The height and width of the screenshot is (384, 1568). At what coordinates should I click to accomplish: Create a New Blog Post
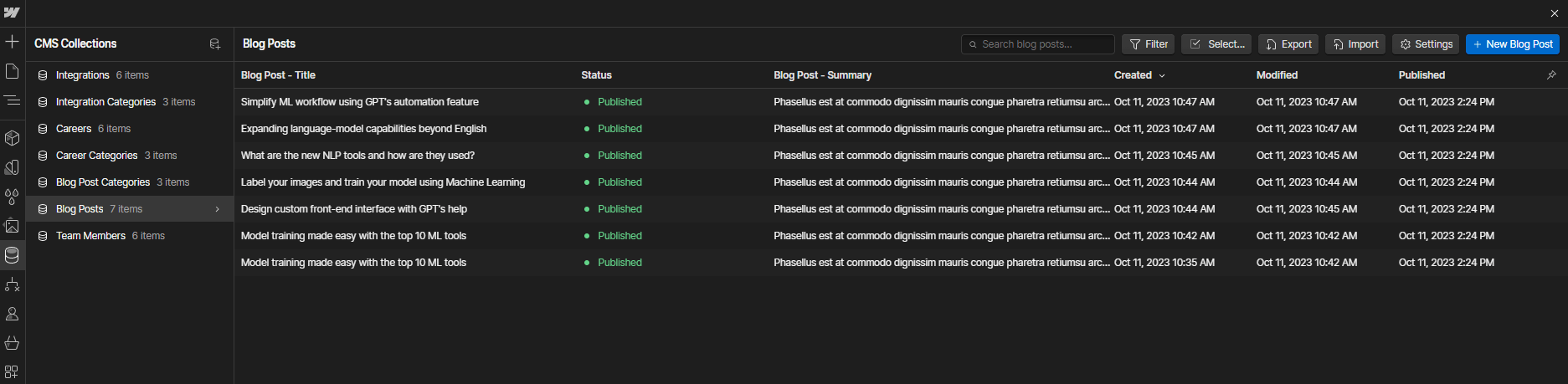click(x=1513, y=44)
